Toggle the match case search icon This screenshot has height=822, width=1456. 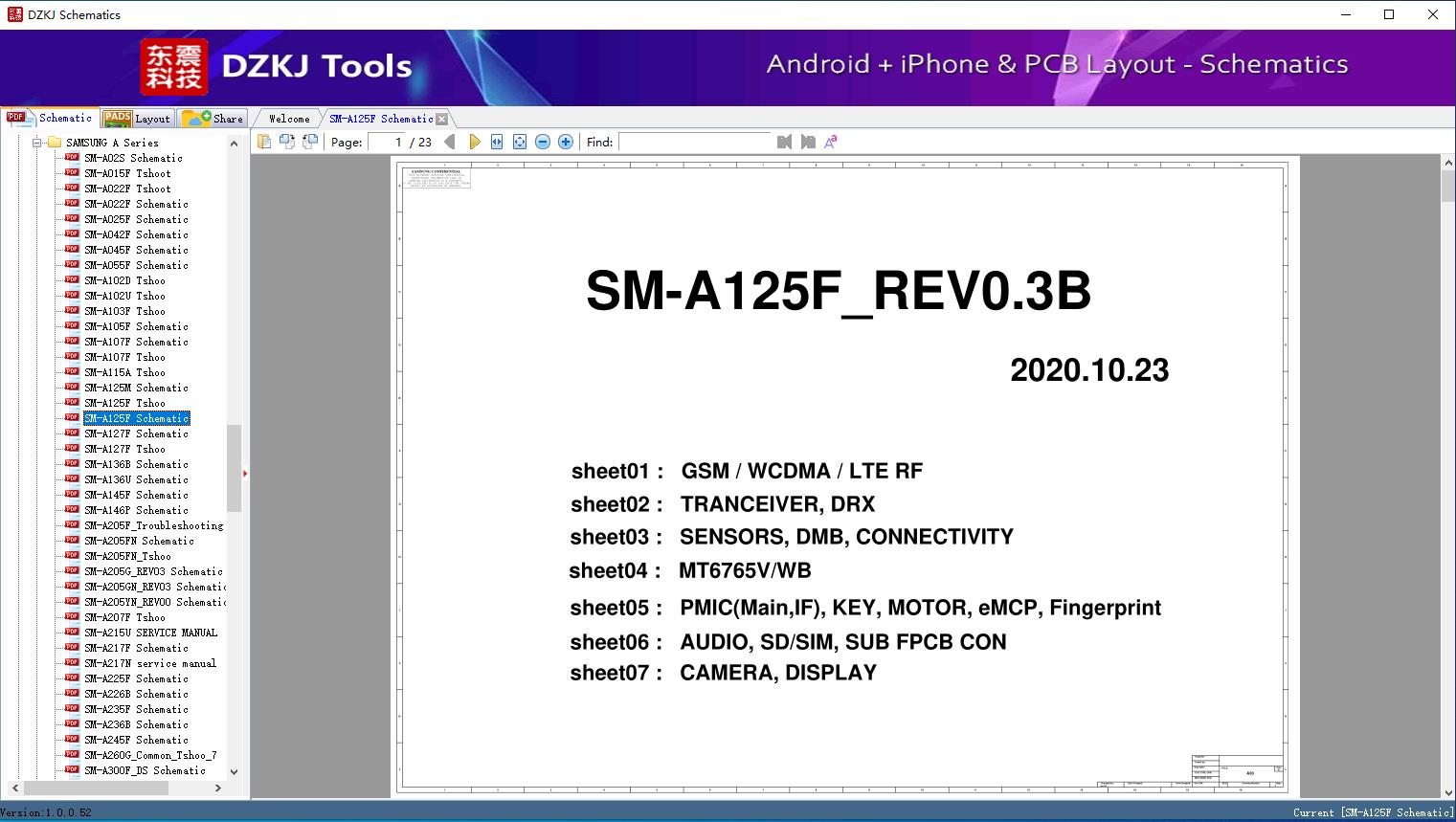pos(831,142)
